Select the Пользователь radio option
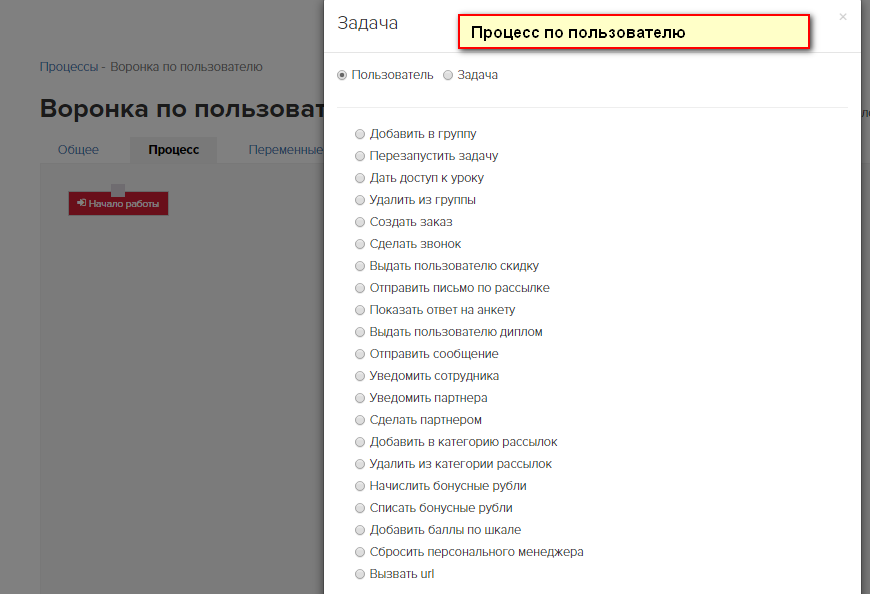The width and height of the screenshot is (870, 594). tap(342, 75)
